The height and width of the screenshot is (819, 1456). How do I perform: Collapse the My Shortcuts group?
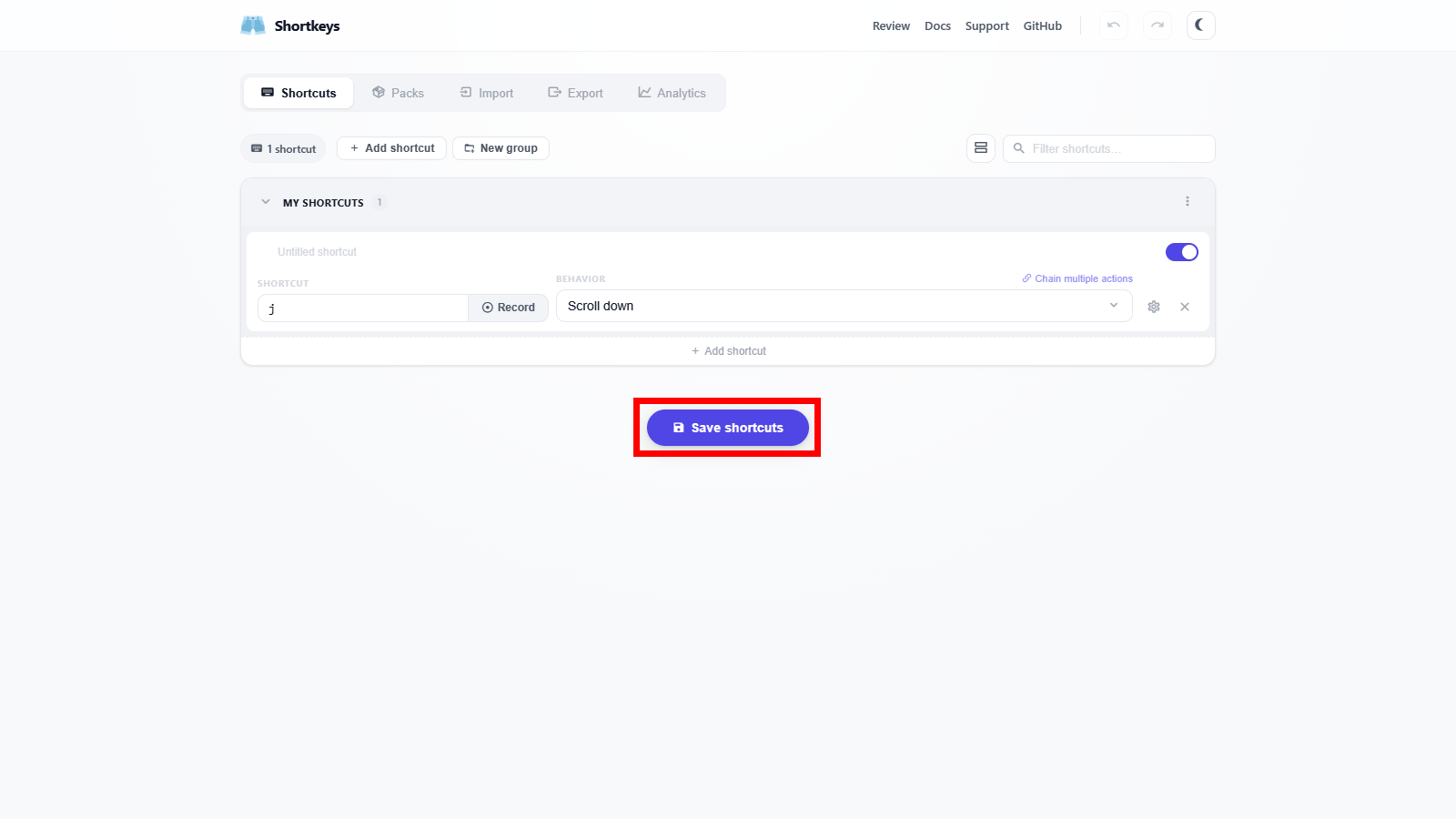click(266, 202)
